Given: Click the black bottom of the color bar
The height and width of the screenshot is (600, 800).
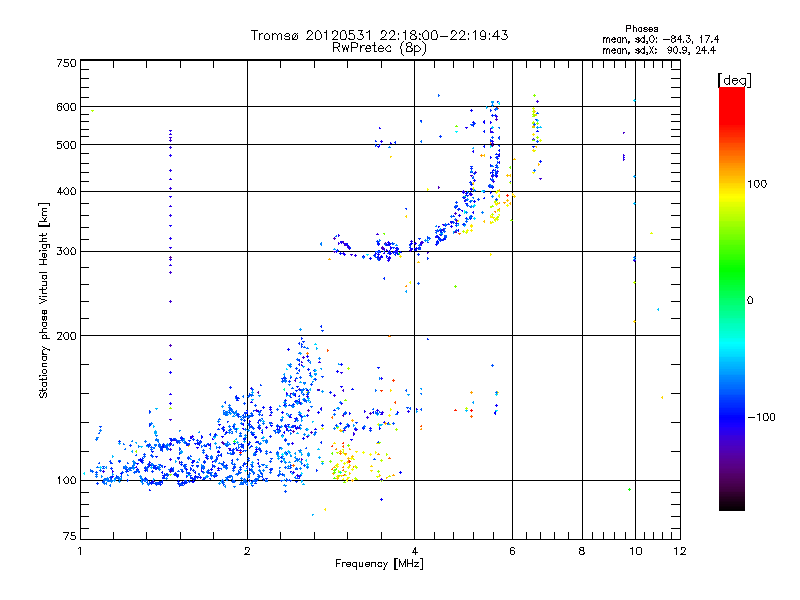Looking at the screenshot, I should [x=732, y=504].
